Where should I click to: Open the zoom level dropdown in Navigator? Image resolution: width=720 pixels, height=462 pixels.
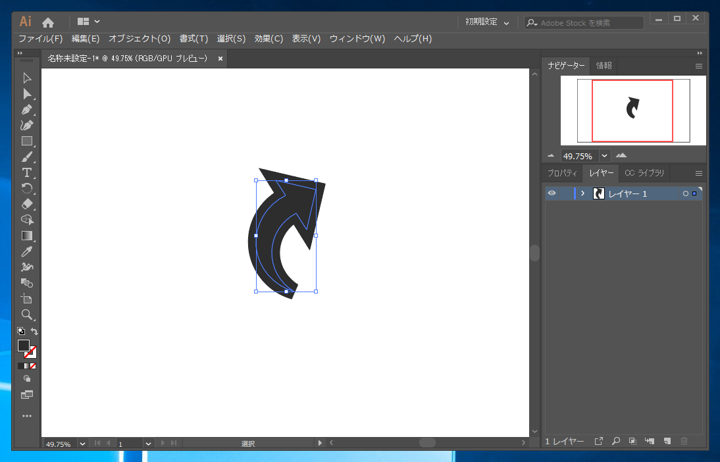(605, 156)
